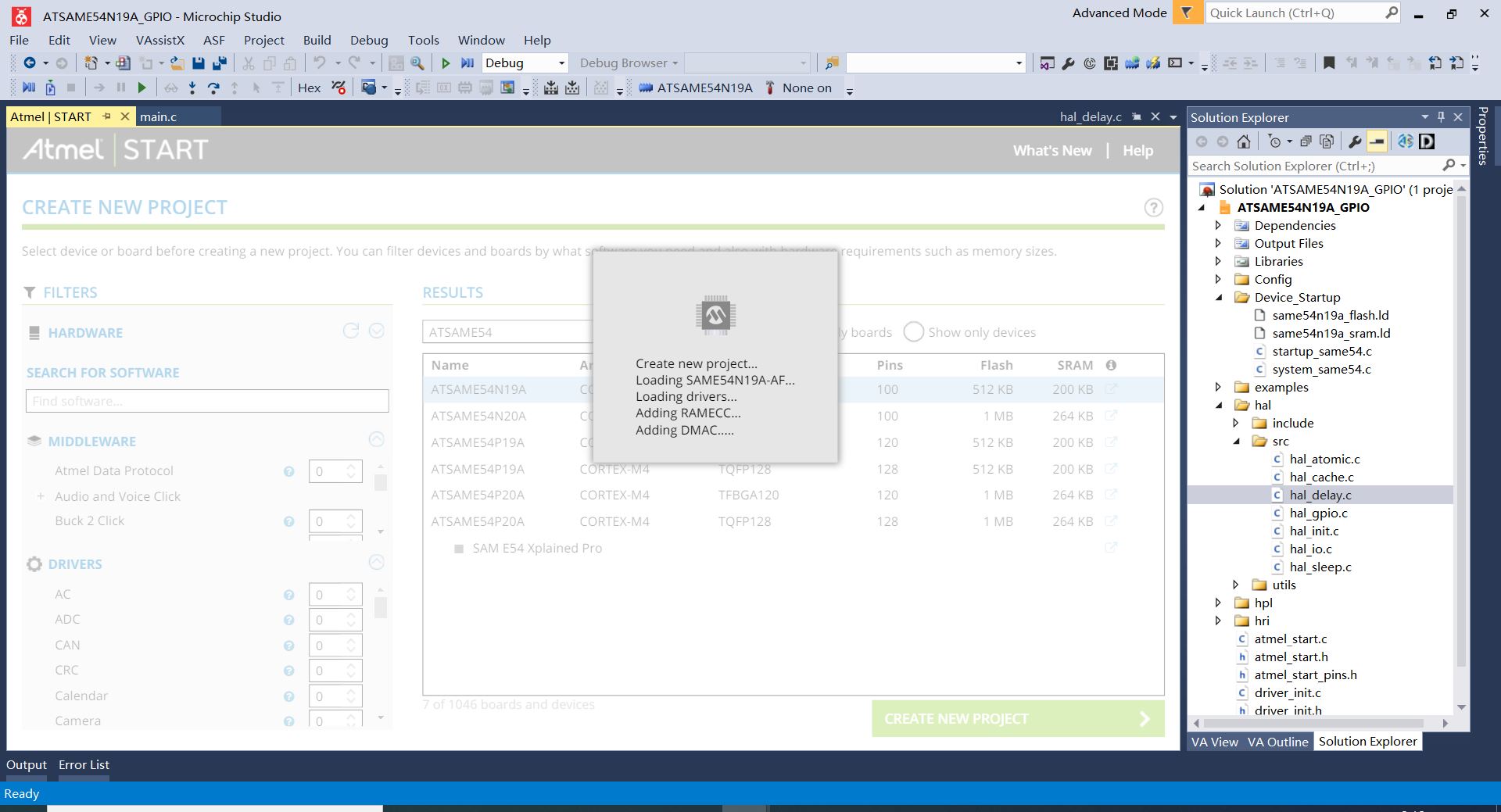Open the Build menu

(317, 40)
